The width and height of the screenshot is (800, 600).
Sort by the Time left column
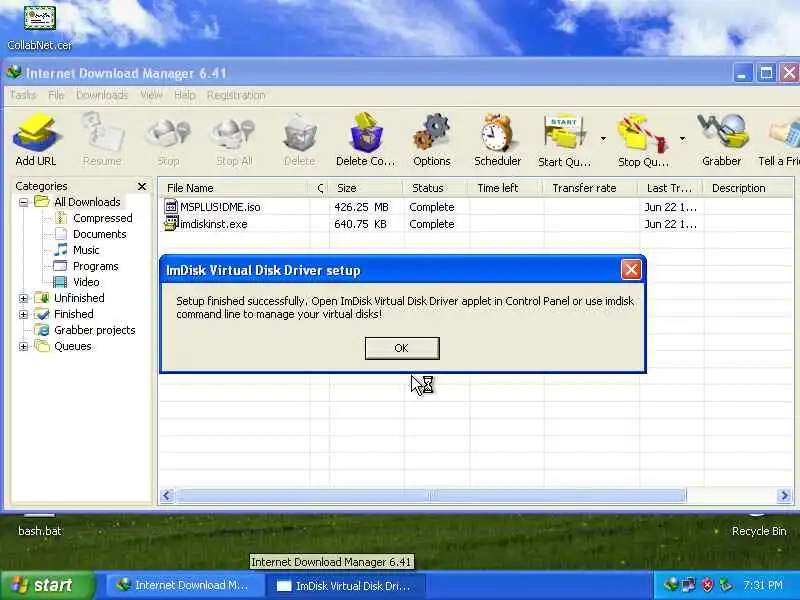(506, 188)
